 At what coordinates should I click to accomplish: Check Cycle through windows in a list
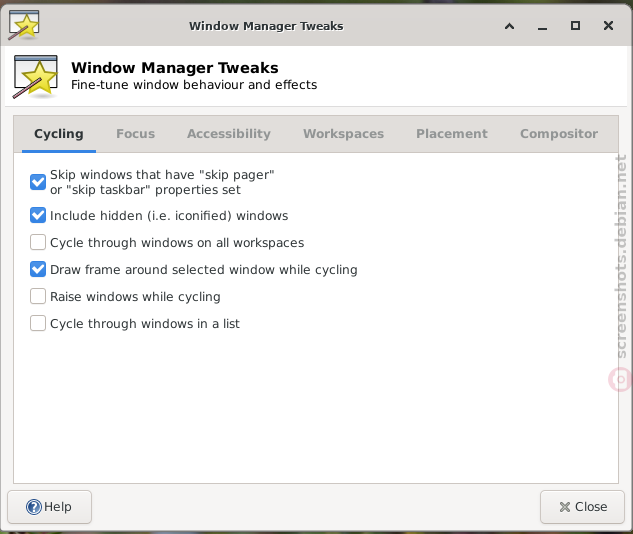38,323
